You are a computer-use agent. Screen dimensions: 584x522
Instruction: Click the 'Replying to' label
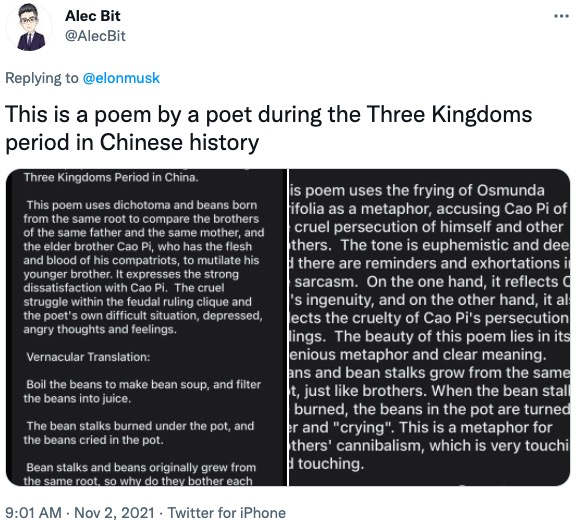(x=42, y=78)
